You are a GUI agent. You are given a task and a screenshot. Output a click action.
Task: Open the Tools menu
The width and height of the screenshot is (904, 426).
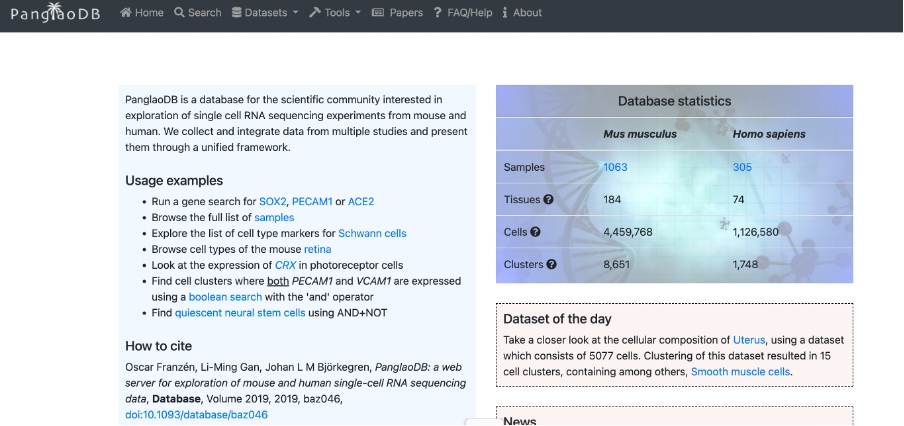pyautogui.click(x=335, y=12)
